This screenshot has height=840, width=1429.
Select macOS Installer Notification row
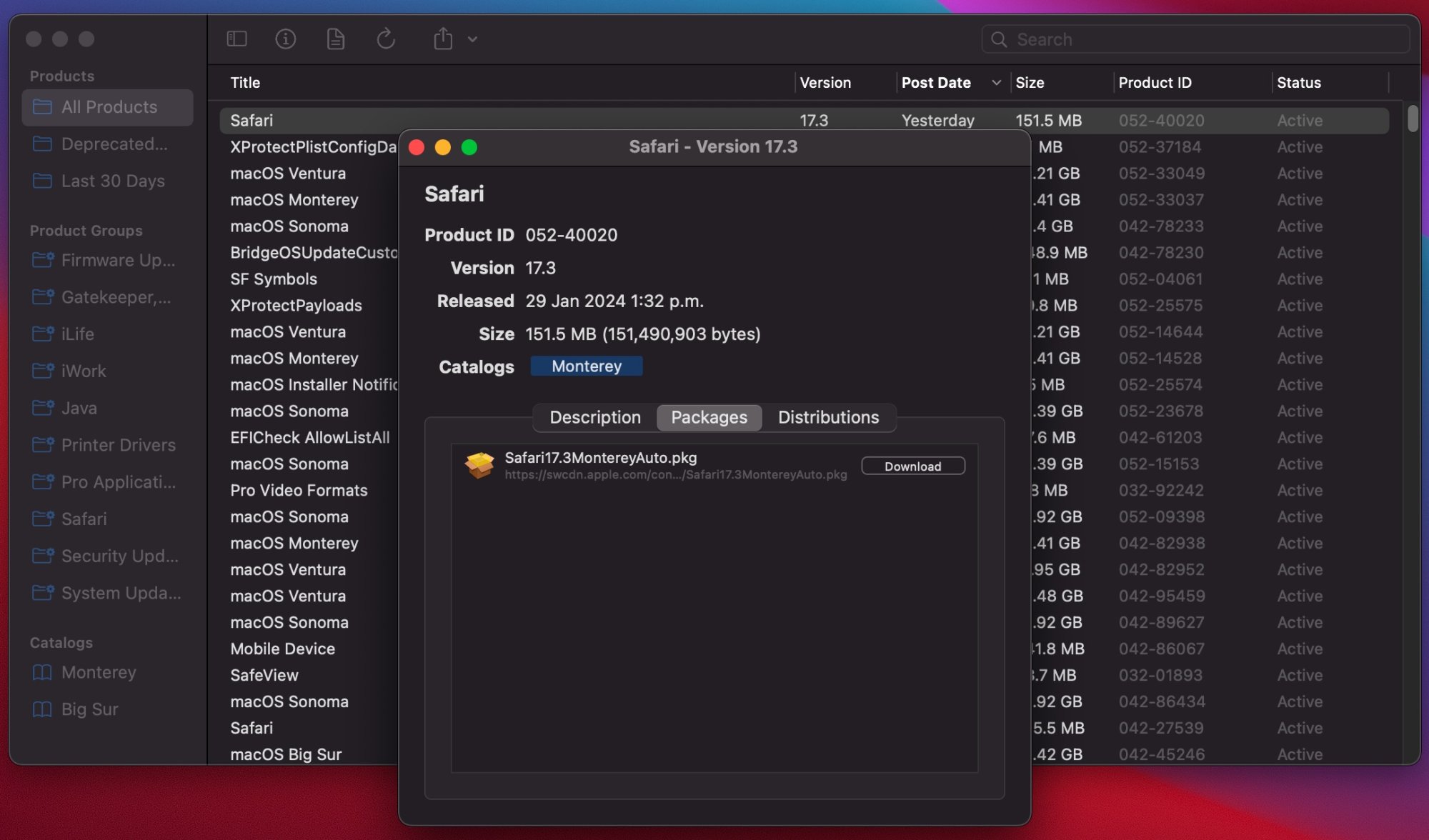tap(313, 385)
